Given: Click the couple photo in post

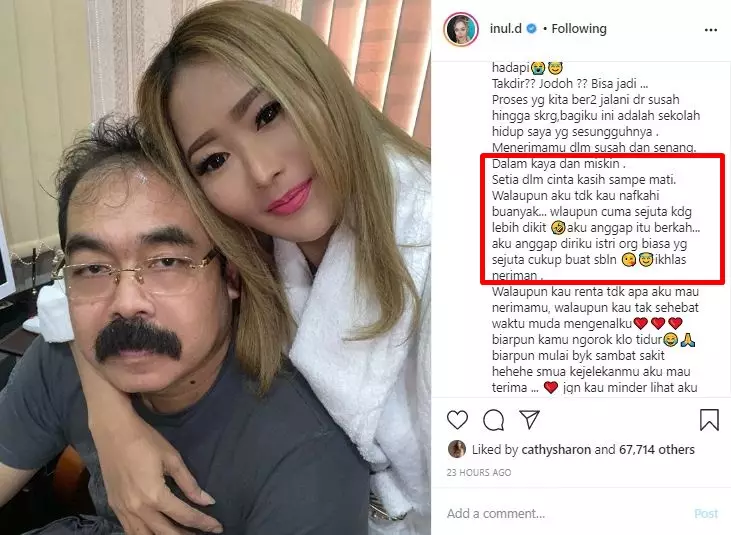Looking at the screenshot, I should (215, 268).
